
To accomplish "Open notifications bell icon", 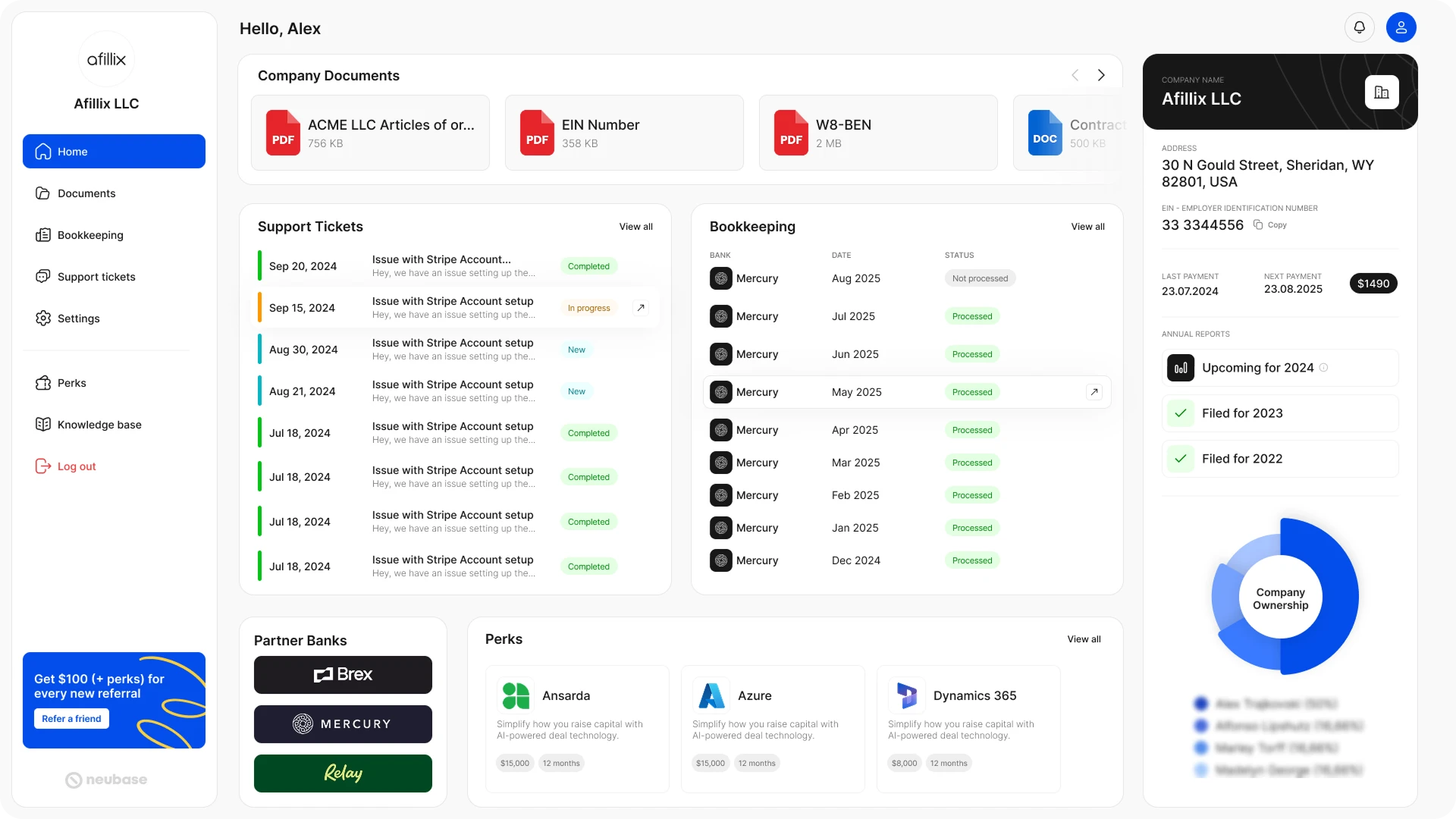I will 1359,28.
